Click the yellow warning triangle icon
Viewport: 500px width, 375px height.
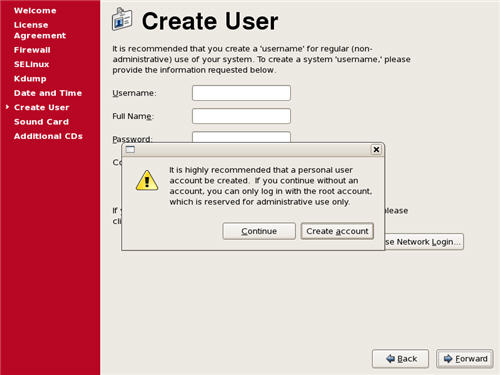(147, 180)
